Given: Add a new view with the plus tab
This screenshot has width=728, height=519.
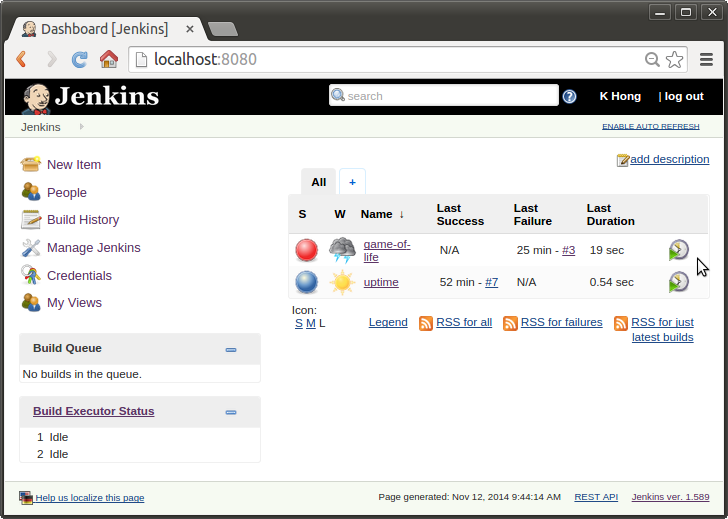Looking at the screenshot, I should (352, 182).
